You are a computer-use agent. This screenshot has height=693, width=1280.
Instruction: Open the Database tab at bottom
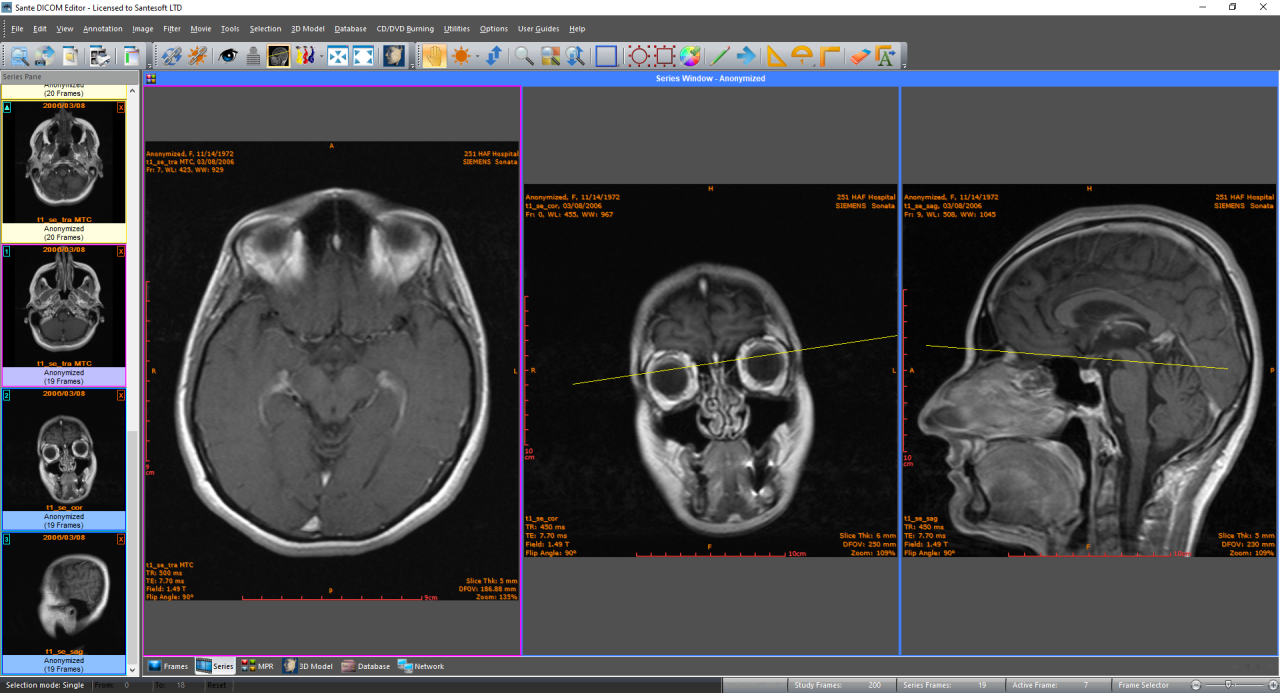pos(366,666)
